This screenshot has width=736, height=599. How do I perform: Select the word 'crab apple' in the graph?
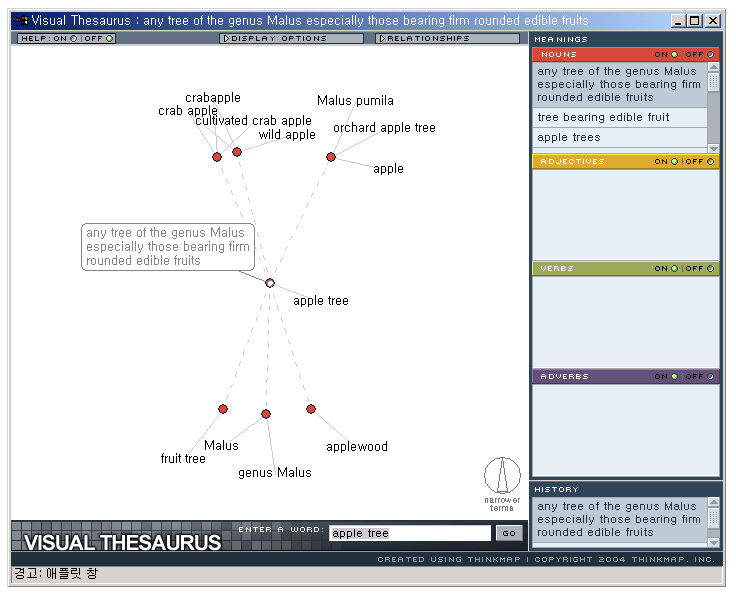188,111
